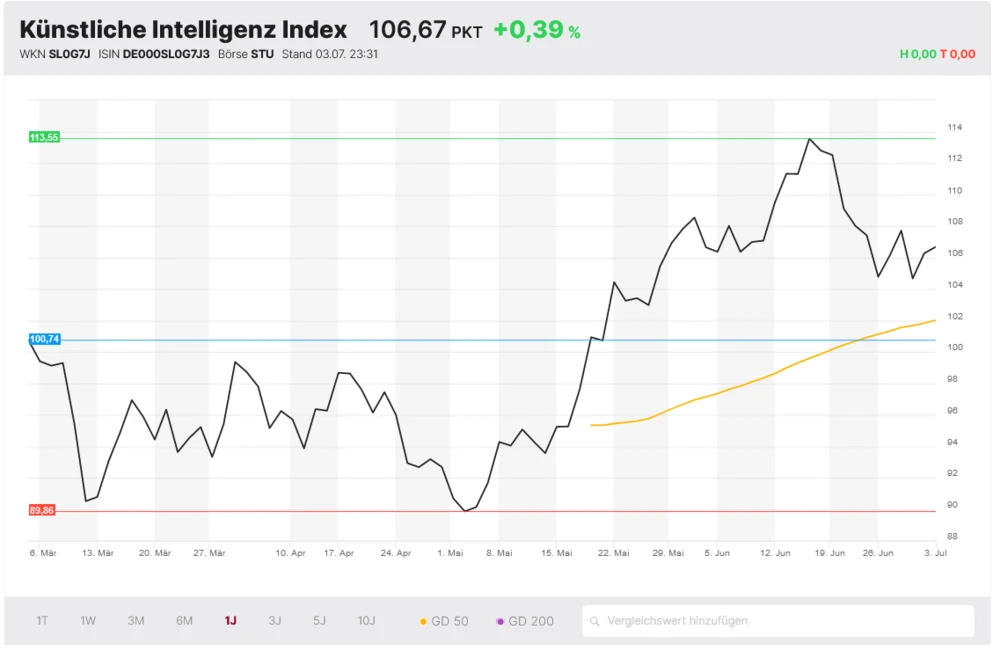
Task: Toggle the GD 200 moving average
Action: pos(525,621)
